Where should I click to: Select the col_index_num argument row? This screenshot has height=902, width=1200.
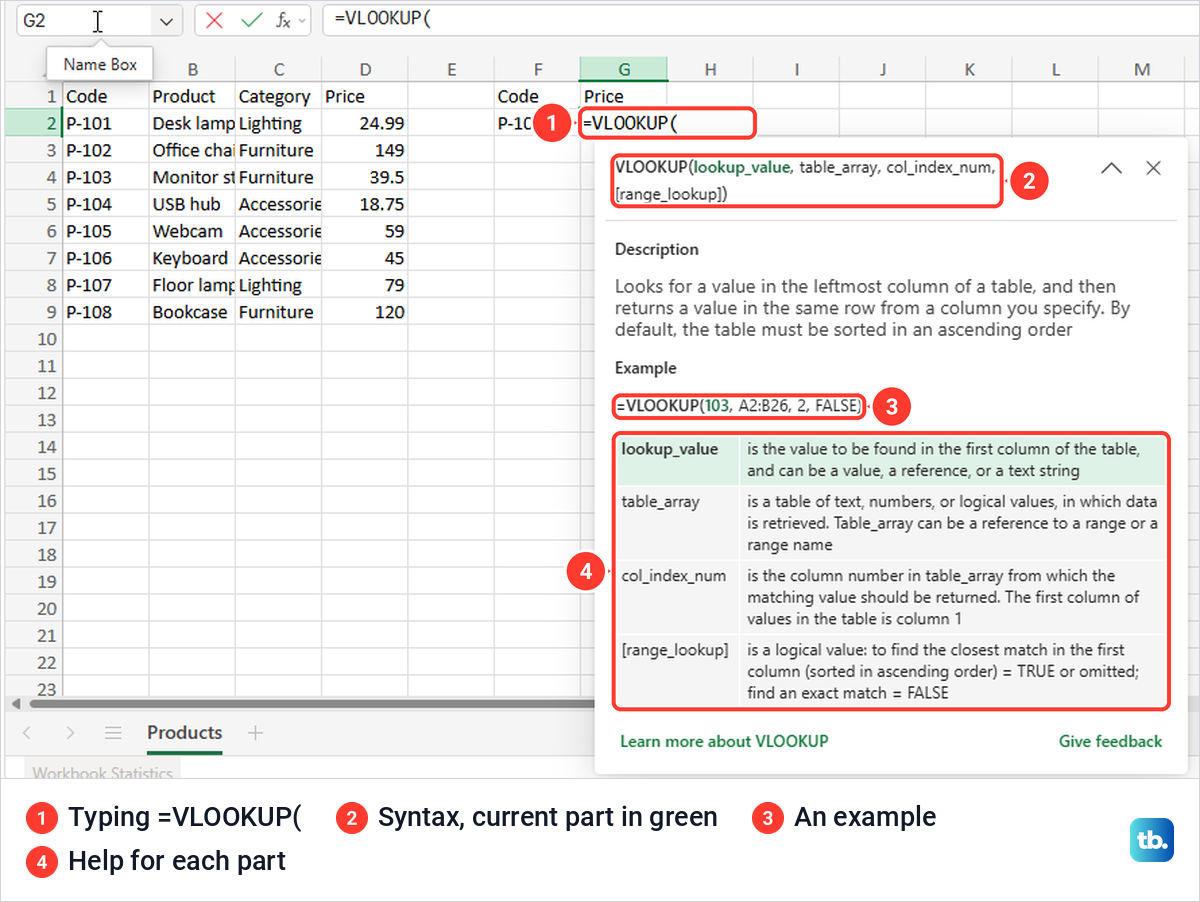point(890,597)
